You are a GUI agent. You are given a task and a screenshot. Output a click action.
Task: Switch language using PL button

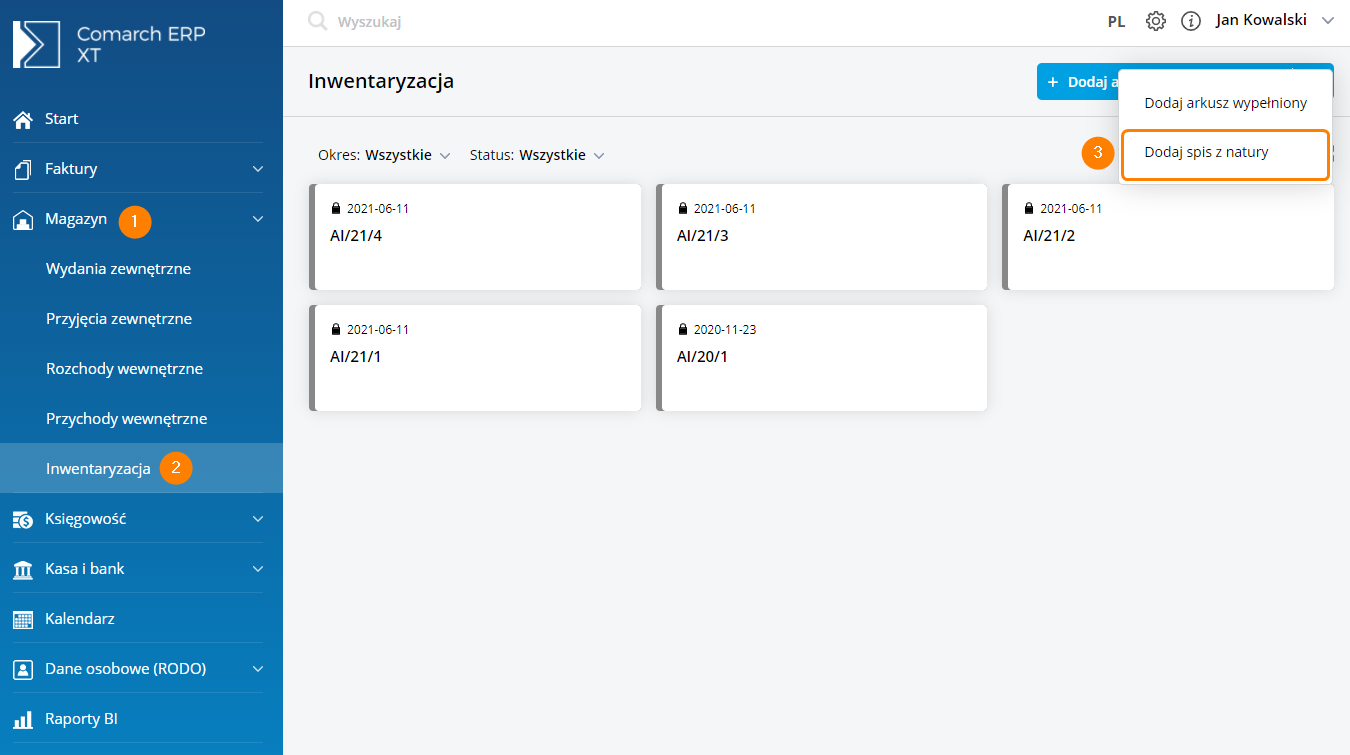1116,21
